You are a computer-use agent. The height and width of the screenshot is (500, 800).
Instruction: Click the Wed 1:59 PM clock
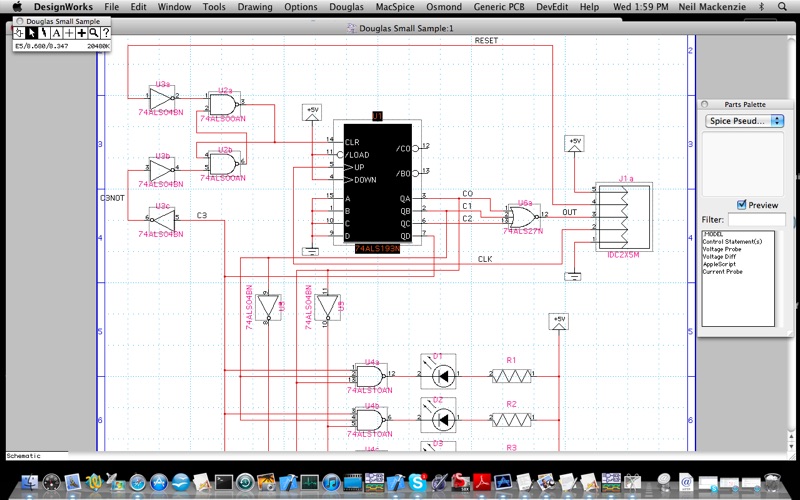coord(641,7)
